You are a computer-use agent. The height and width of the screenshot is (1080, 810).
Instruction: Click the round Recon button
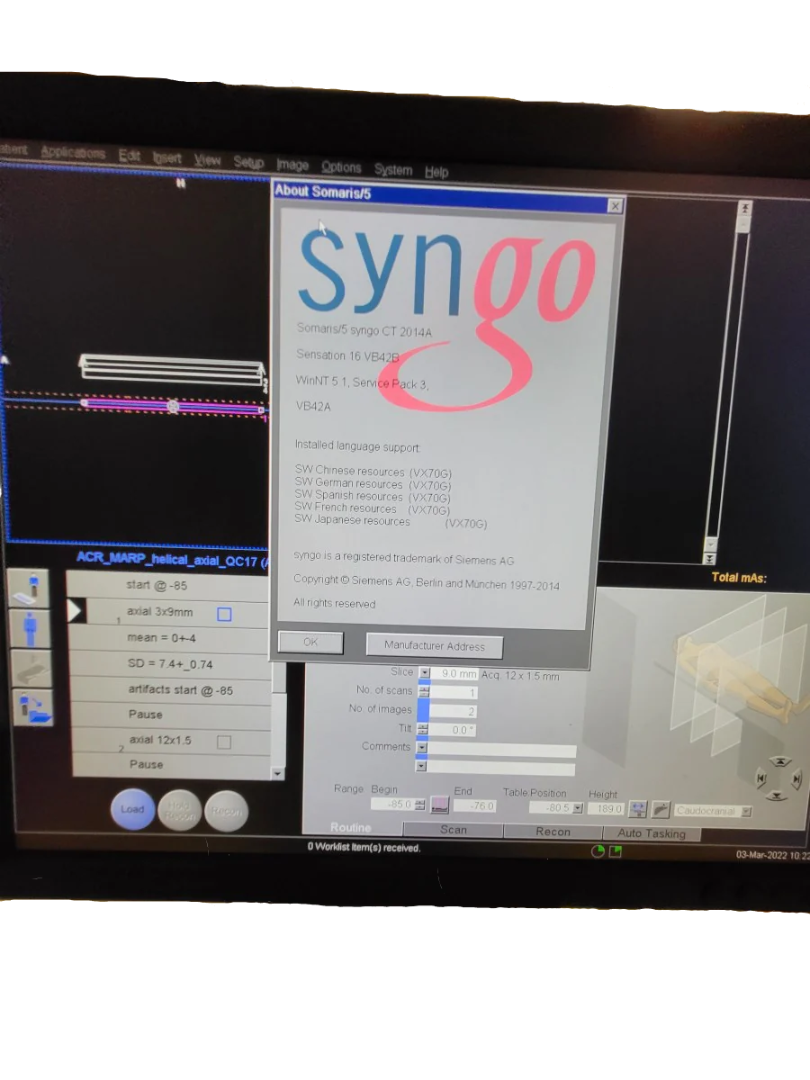tap(226, 811)
